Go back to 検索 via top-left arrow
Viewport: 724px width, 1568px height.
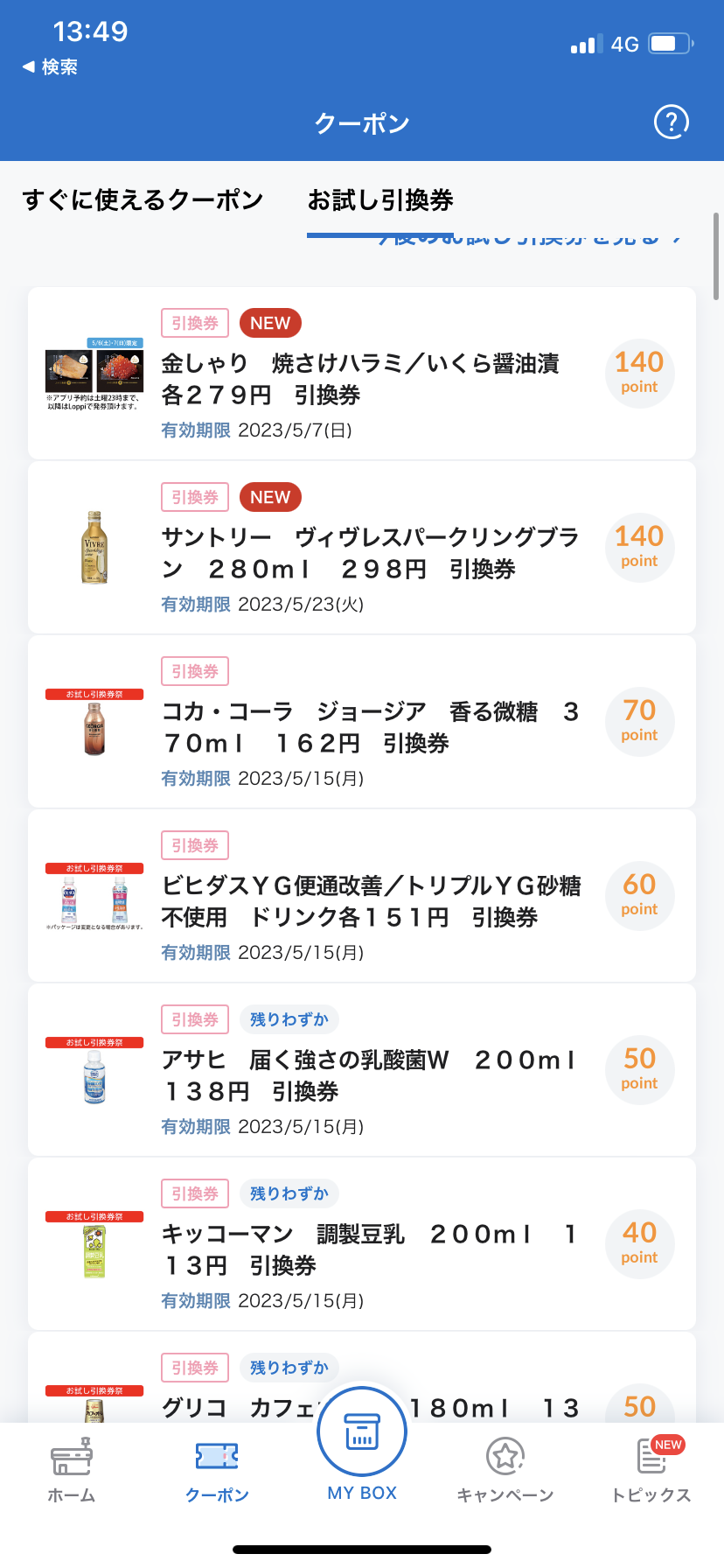[x=50, y=66]
